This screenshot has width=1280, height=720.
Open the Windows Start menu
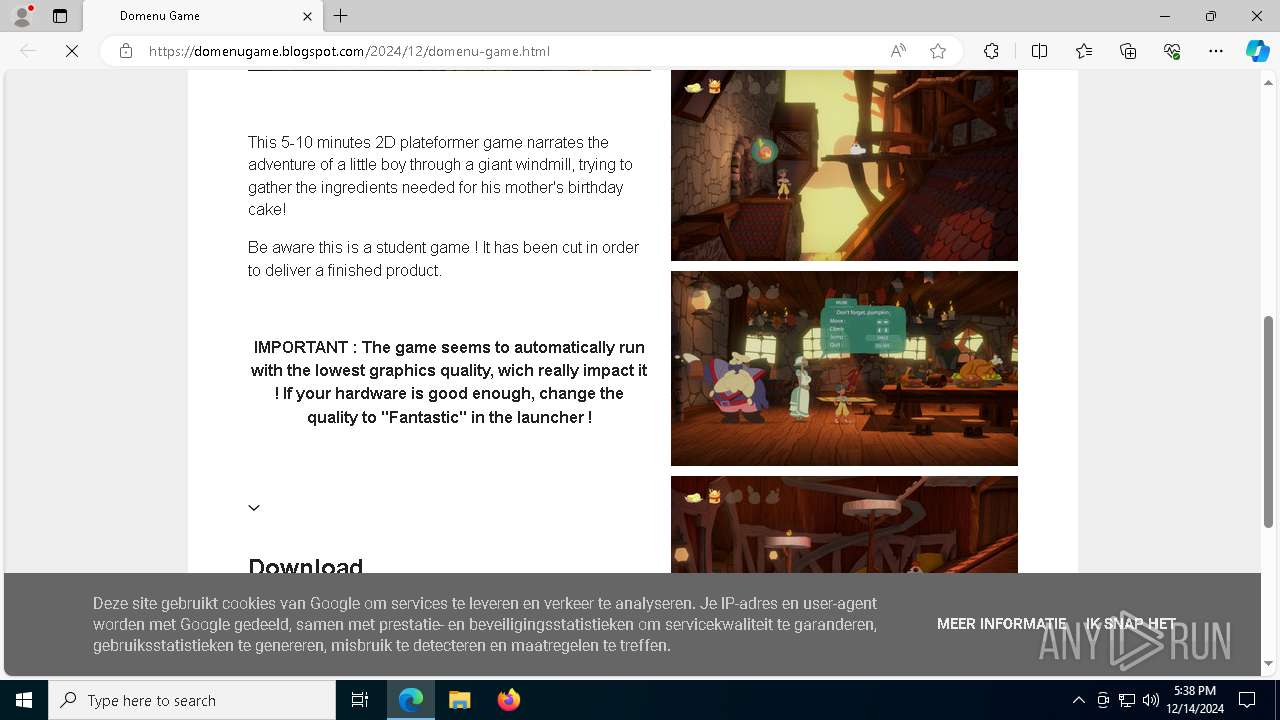point(24,700)
